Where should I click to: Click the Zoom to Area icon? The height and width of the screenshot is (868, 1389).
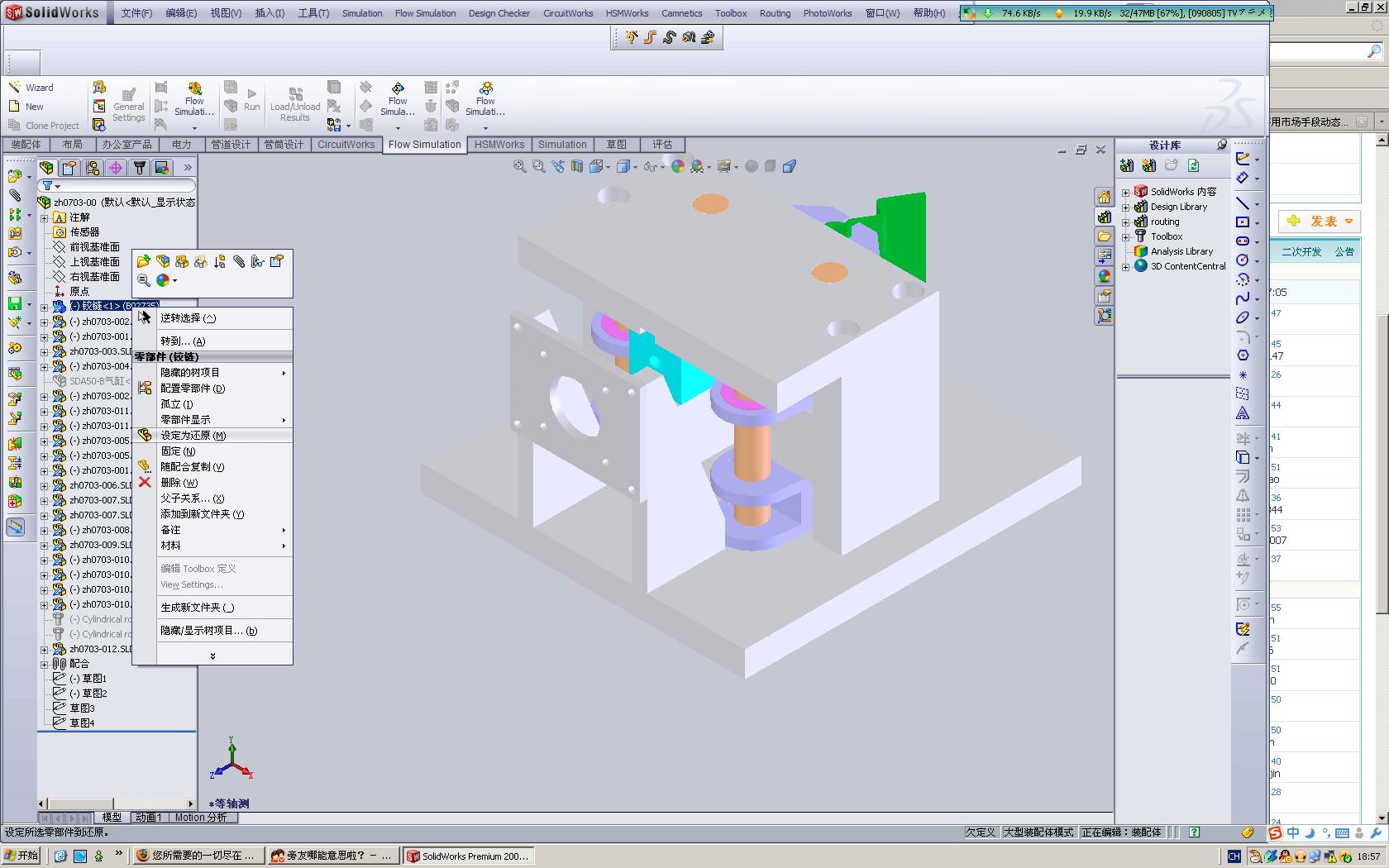[539, 166]
